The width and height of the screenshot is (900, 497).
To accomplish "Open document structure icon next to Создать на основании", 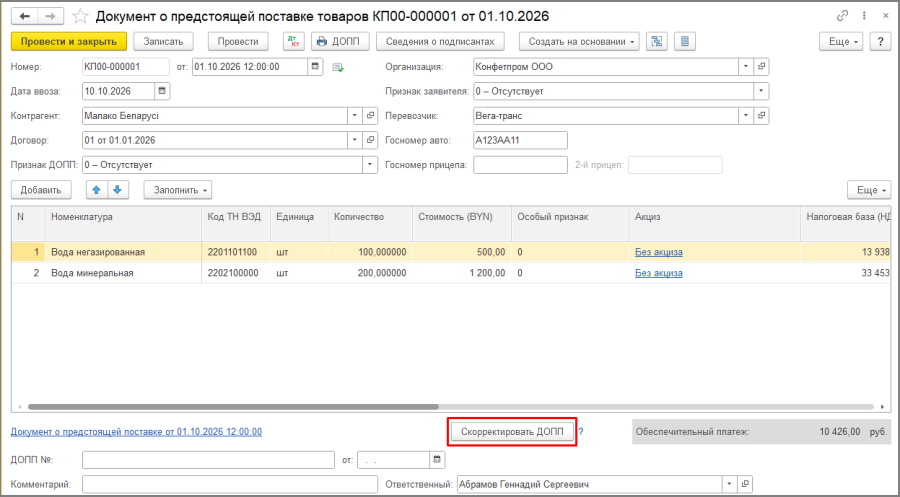I will point(657,41).
